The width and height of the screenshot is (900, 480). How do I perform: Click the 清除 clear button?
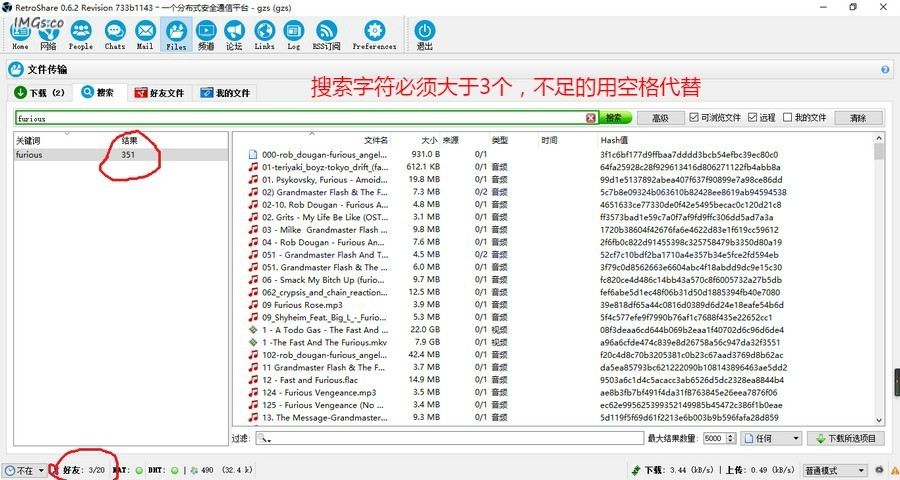(858, 118)
